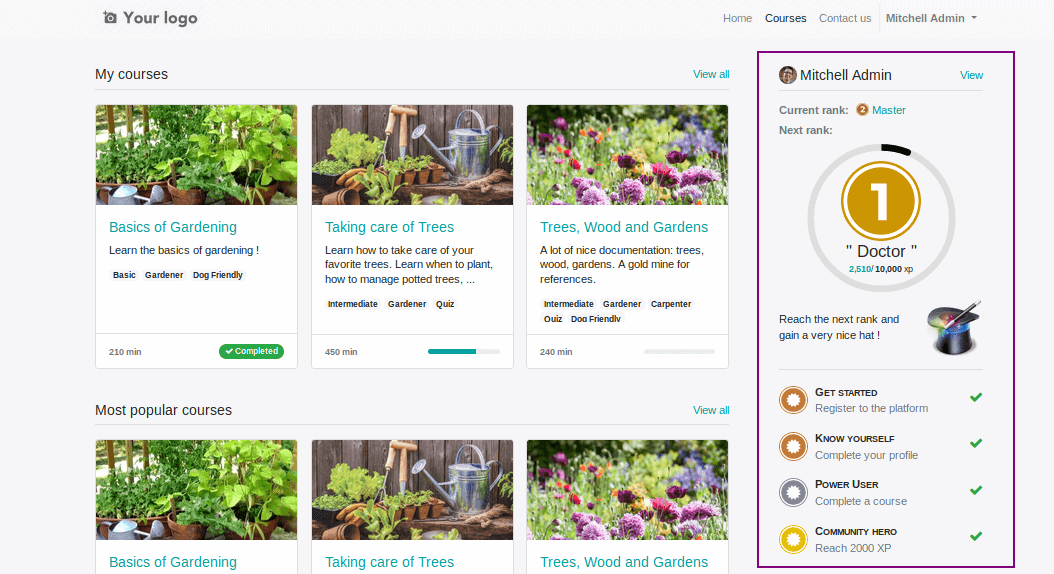Click Reach 2000 XP text
This screenshot has height=574, width=1054.
853,548
